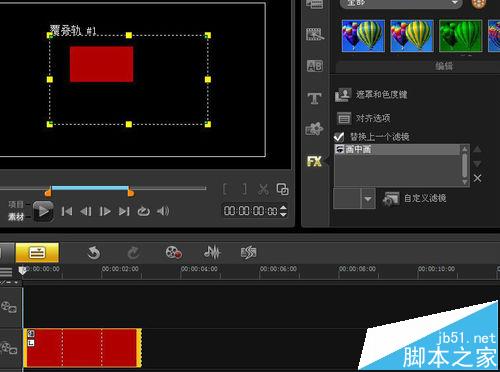Switch playback mode to 项目

pos(16,204)
